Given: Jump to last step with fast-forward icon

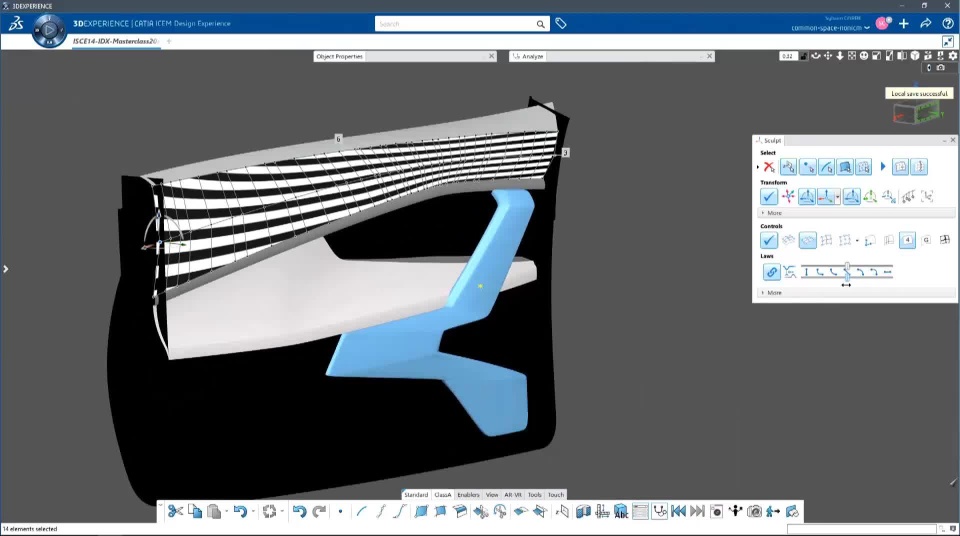Looking at the screenshot, I should [x=697, y=511].
